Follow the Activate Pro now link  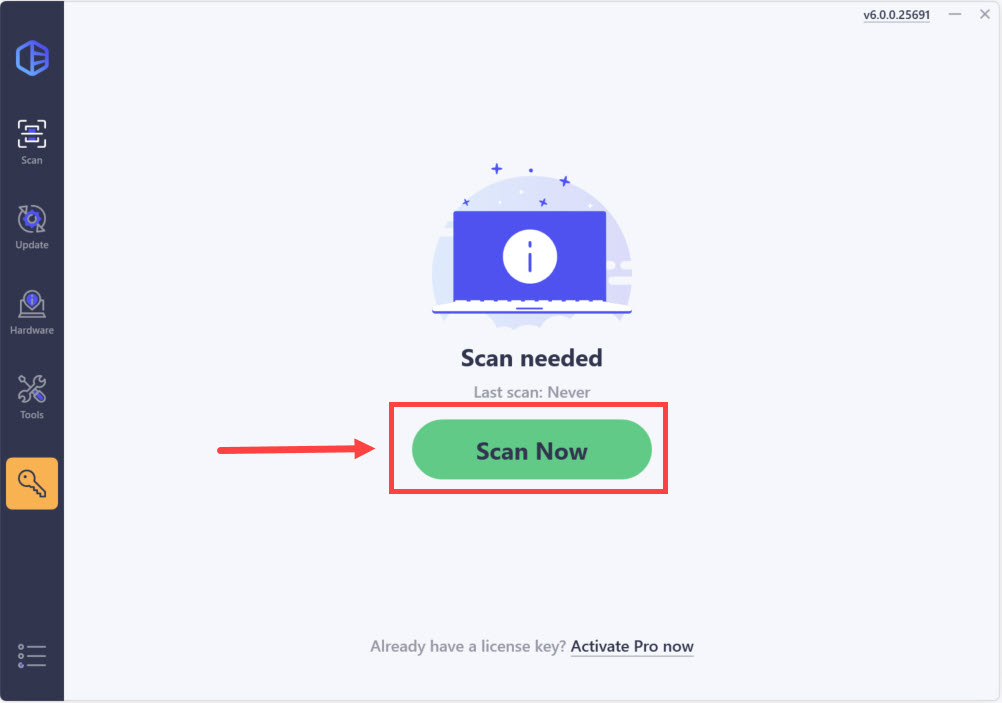(x=632, y=647)
